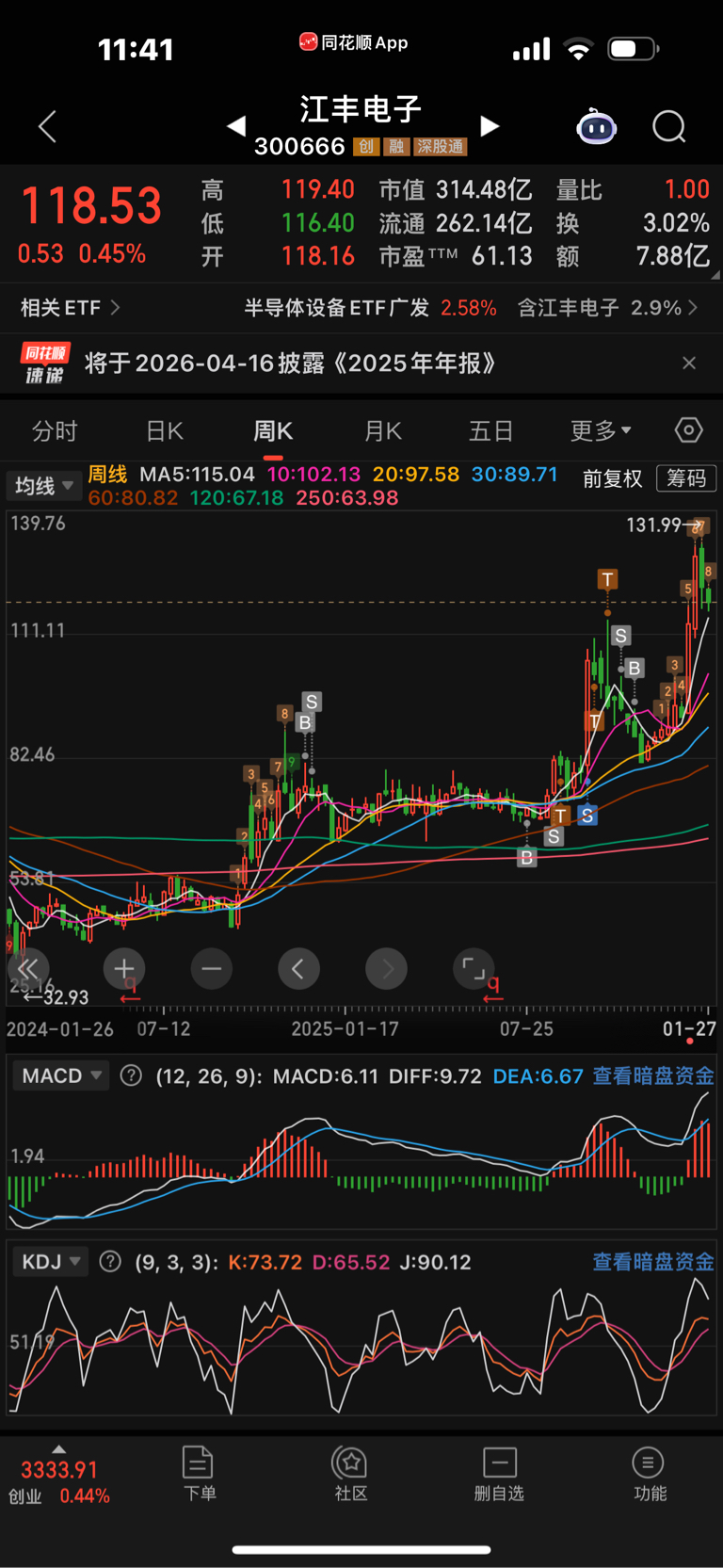
Task: Expand chart to fullscreen landscape view
Action: (x=474, y=968)
